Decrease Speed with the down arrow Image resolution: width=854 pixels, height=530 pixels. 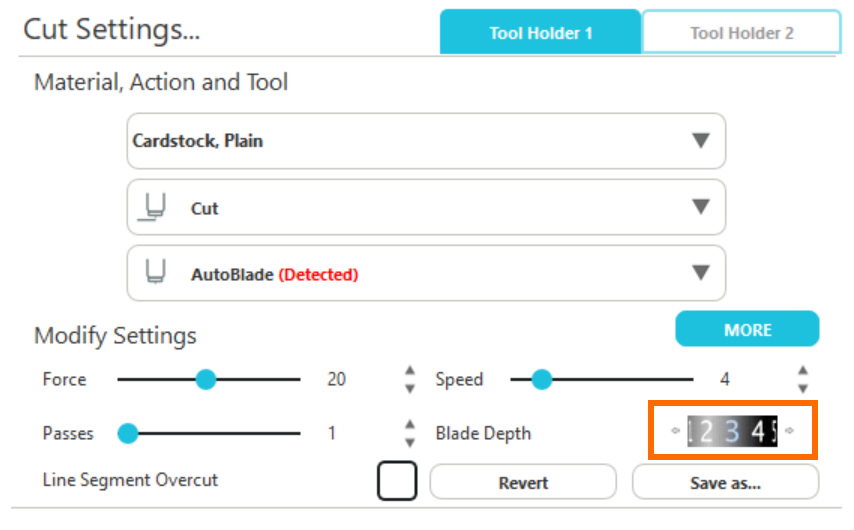tap(802, 387)
